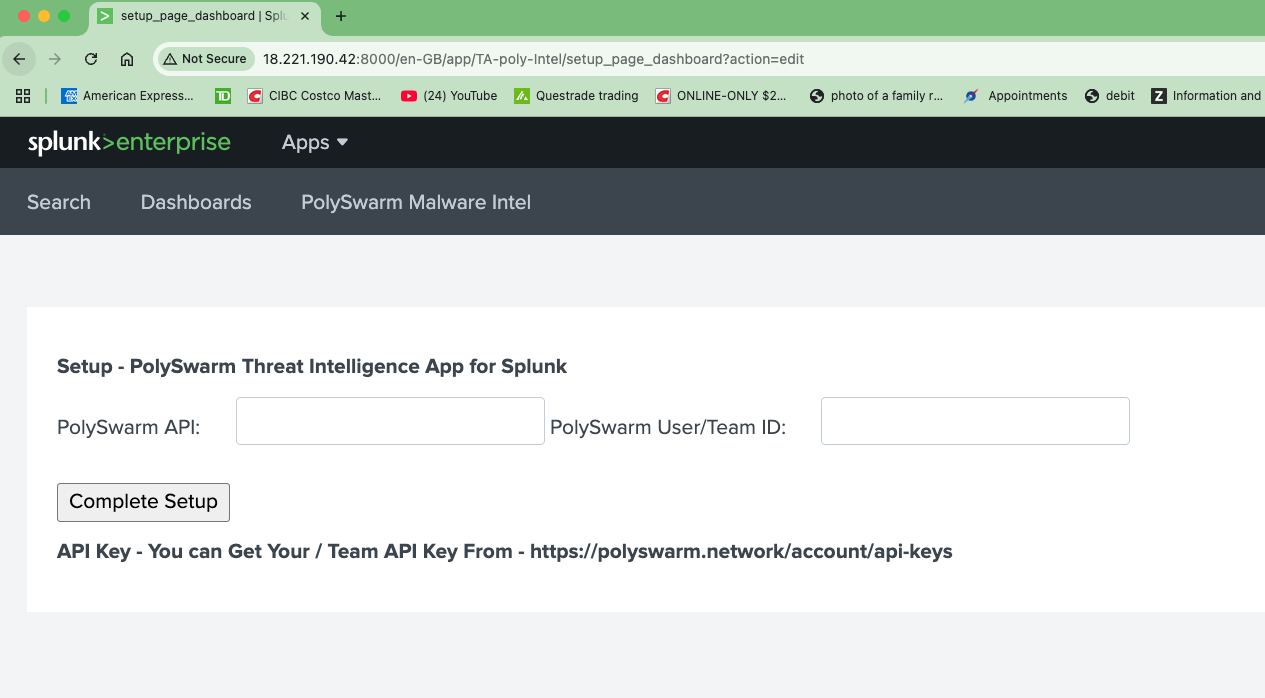Viewport: 1265px width, 698px height.
Task: Click the macOS yellow minimize window button
Action: tap(44, 16)
